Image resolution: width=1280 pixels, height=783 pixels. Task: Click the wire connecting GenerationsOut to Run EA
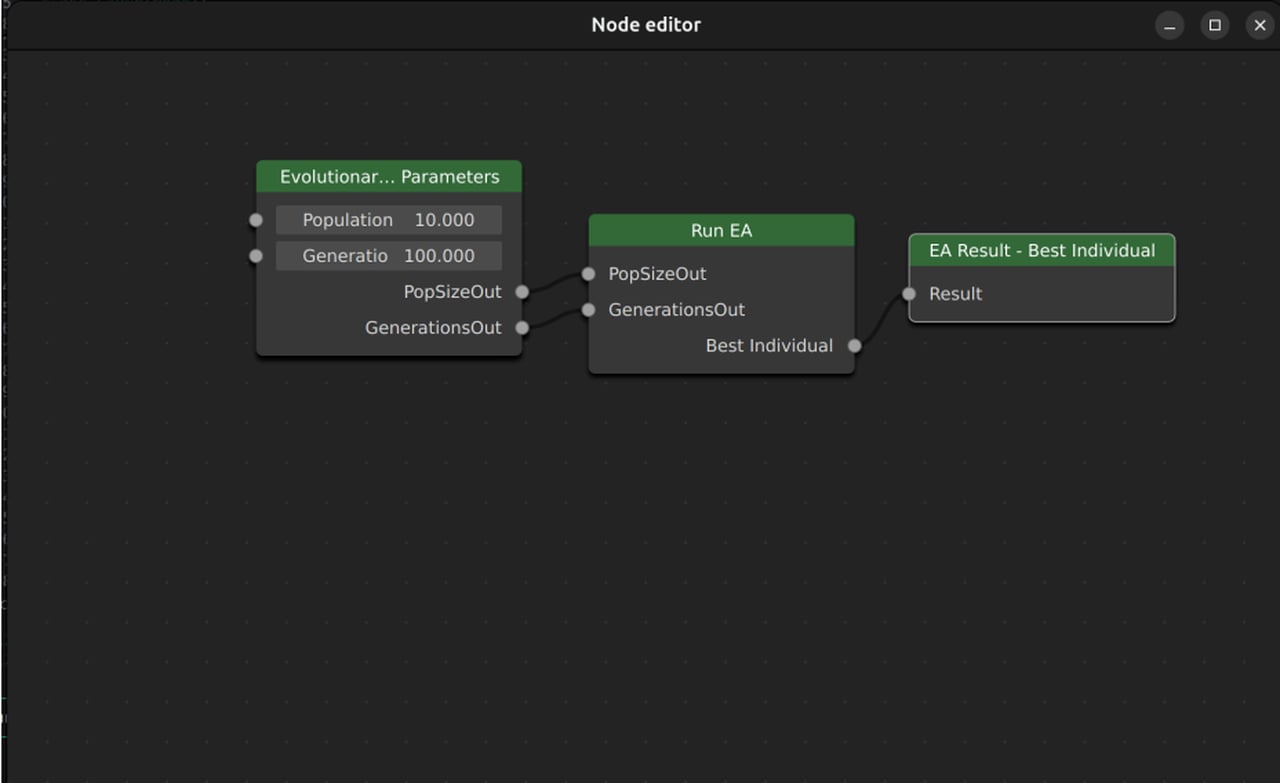coord(555,319)
